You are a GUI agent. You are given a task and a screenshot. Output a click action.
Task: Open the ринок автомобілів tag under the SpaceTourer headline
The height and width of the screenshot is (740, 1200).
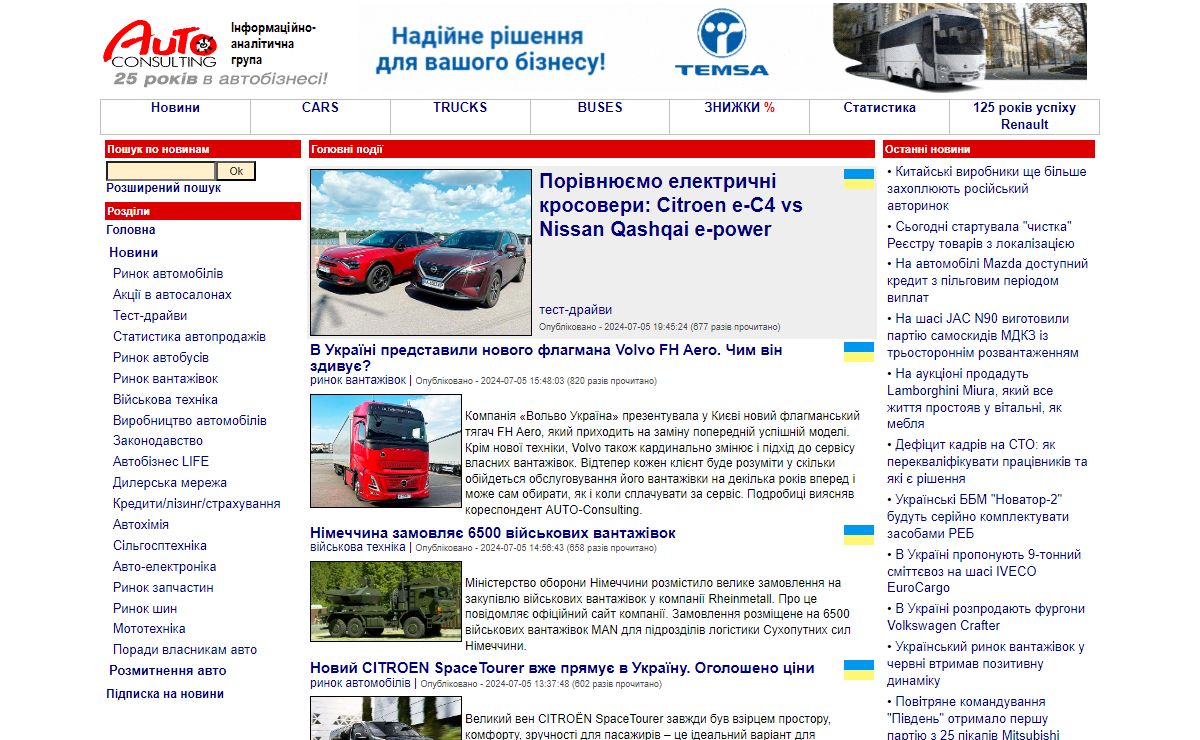click(x=360, y=683)
